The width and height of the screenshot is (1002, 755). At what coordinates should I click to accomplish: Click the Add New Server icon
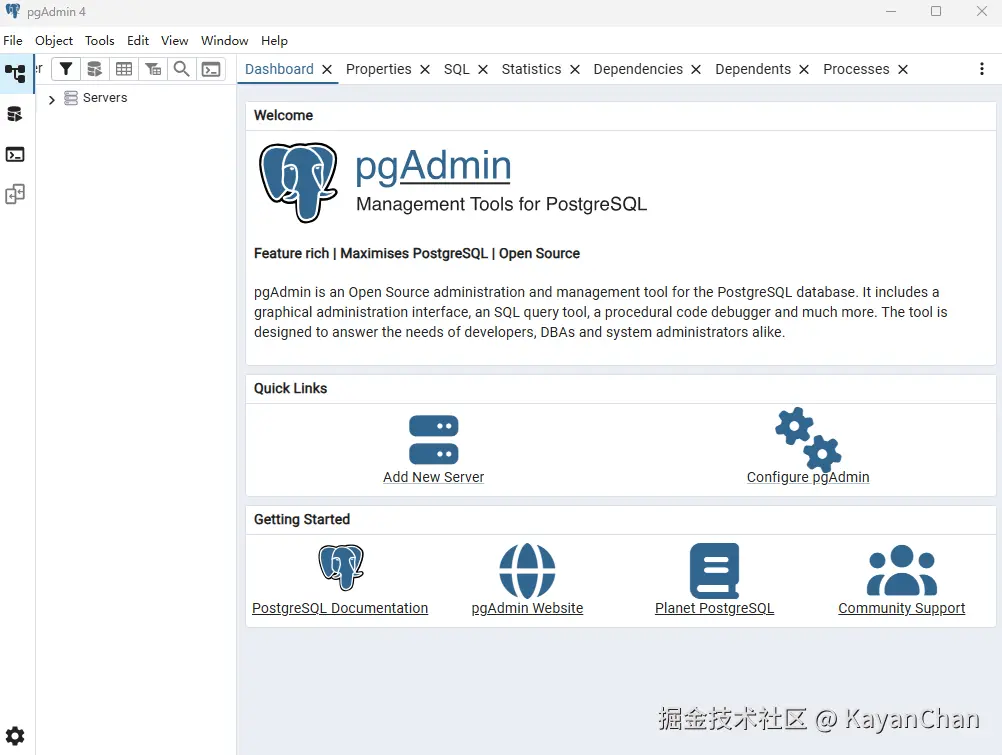pos(433,440)
